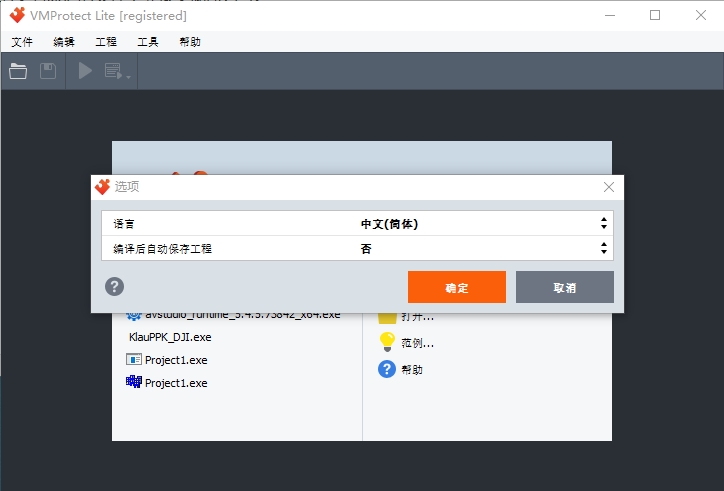Open first Project1.exe with window icon
This screenshot has width=724, height=491.
pos(176,360)
